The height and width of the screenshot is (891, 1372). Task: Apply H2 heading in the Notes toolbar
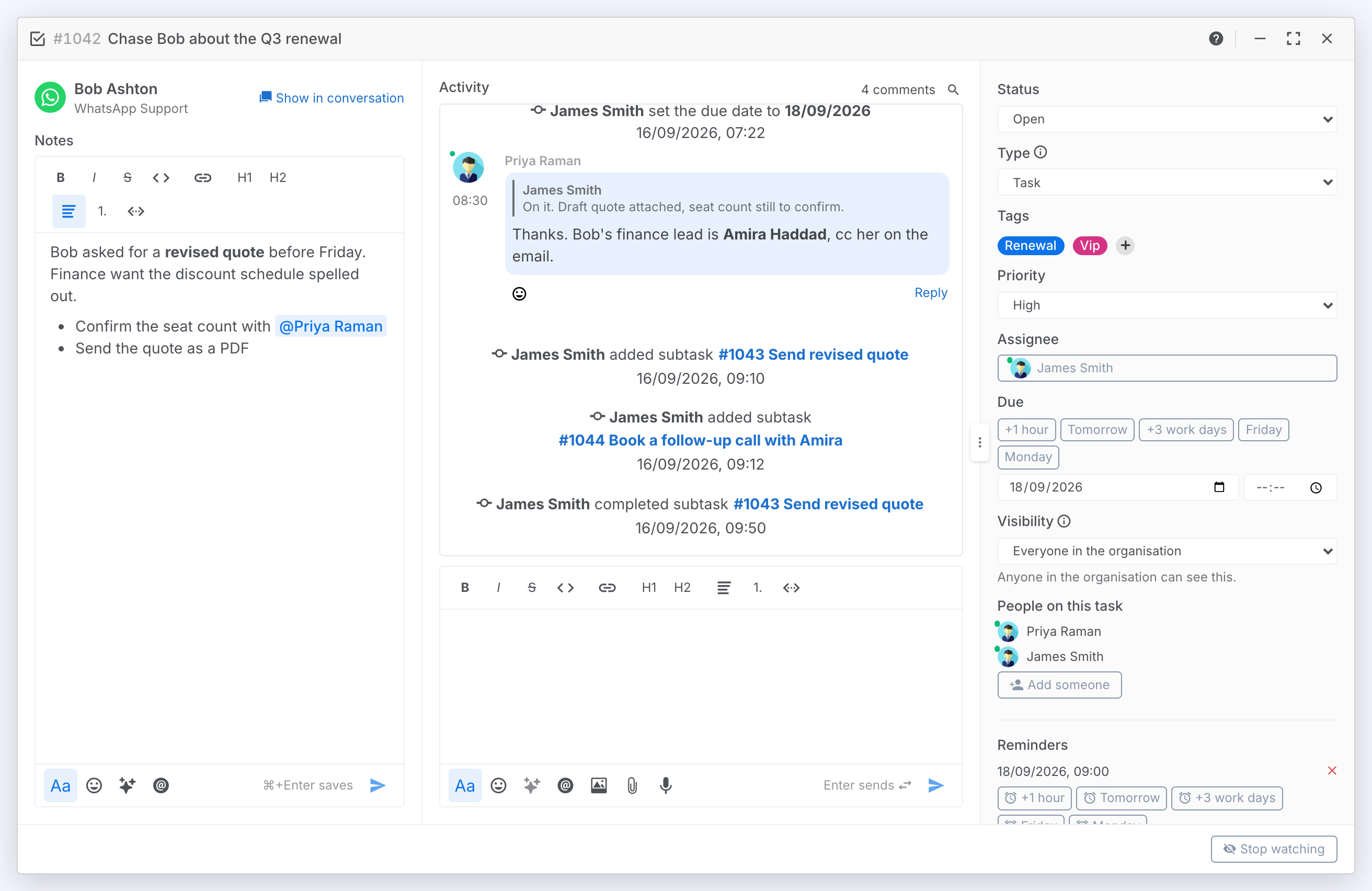[x=278, y=177]
